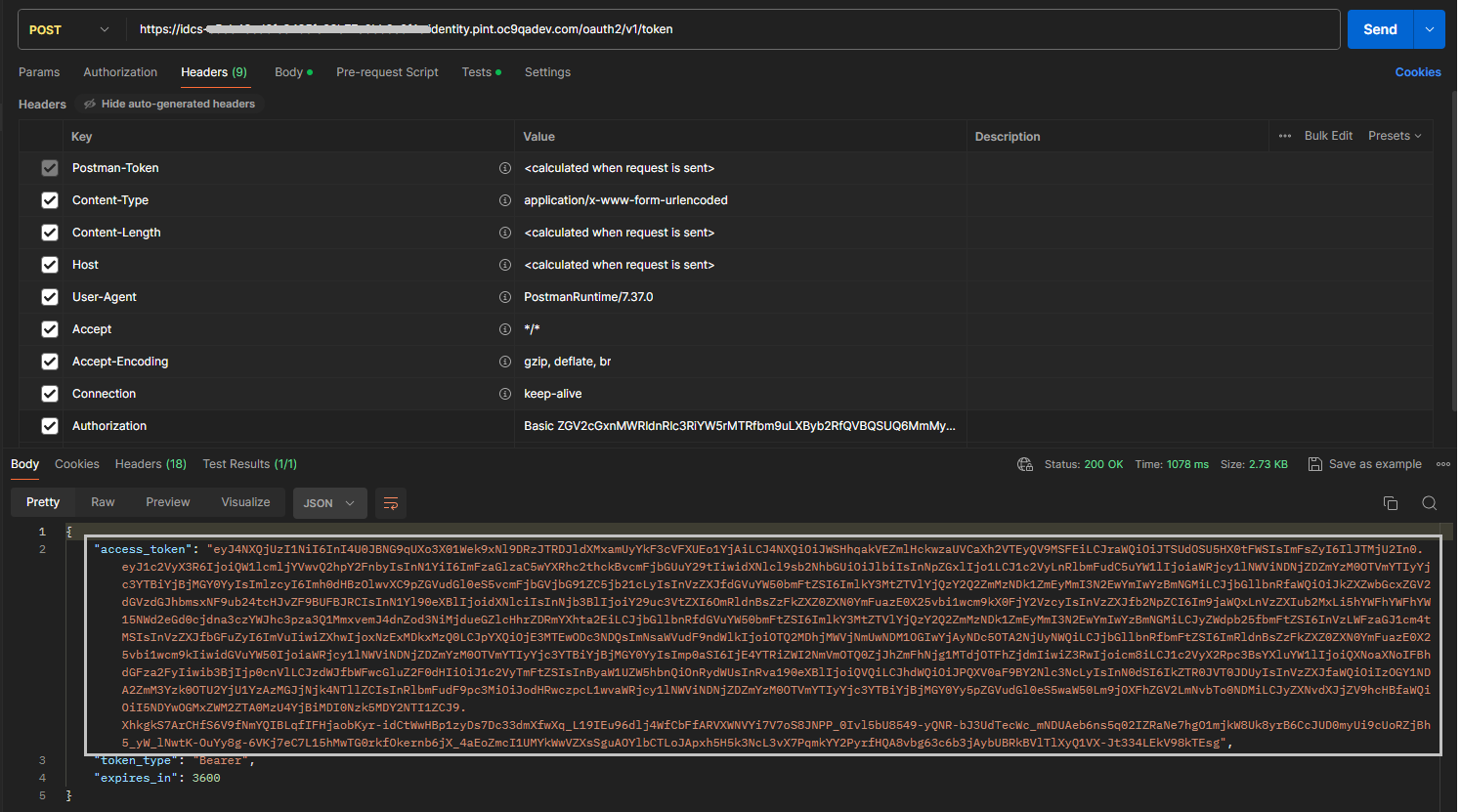Click the Content-Type header info icon
Viewport: 1461px width, 812px height.
click(505, 200)
